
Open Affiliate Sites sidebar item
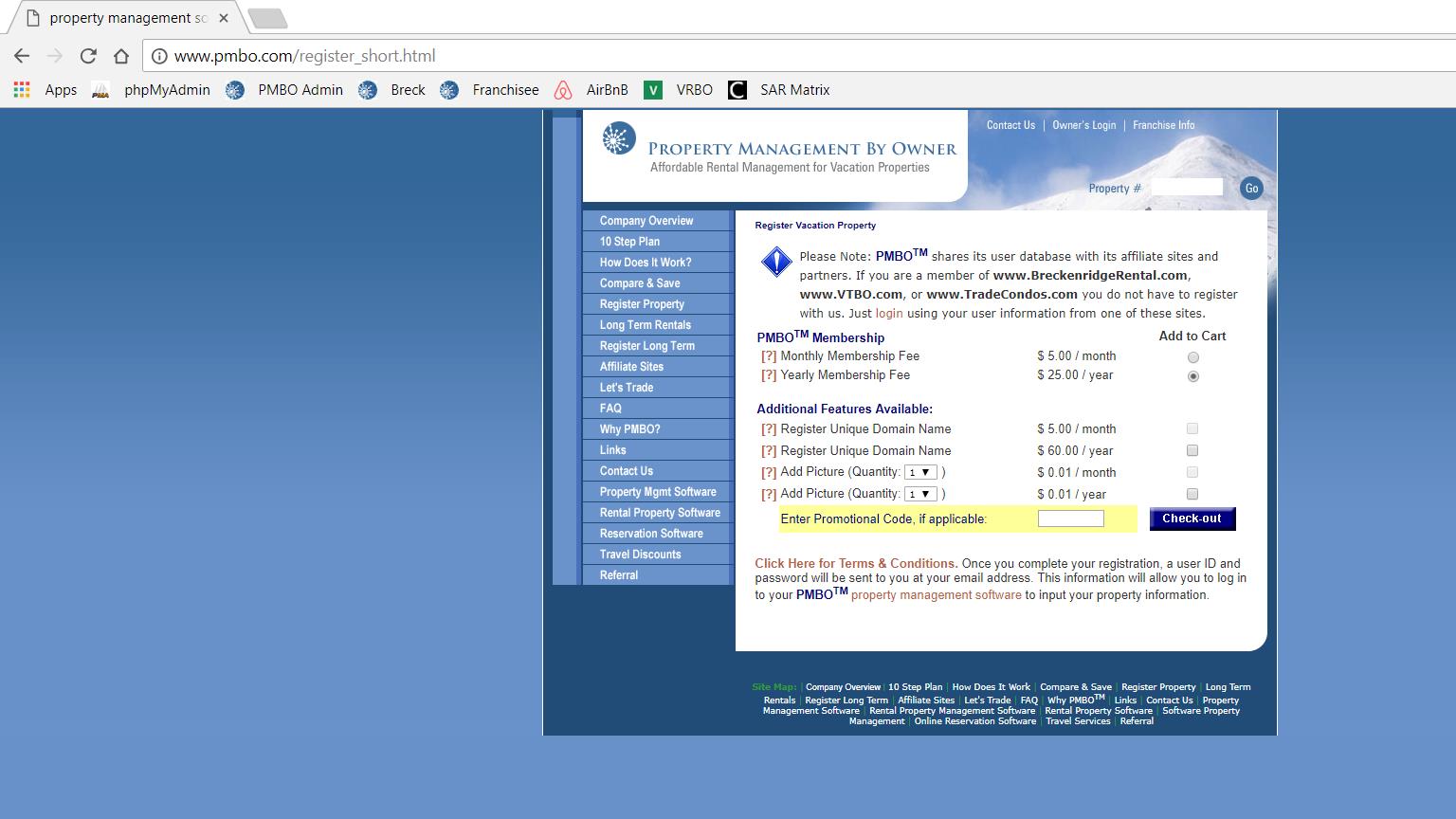pos(658,367)
